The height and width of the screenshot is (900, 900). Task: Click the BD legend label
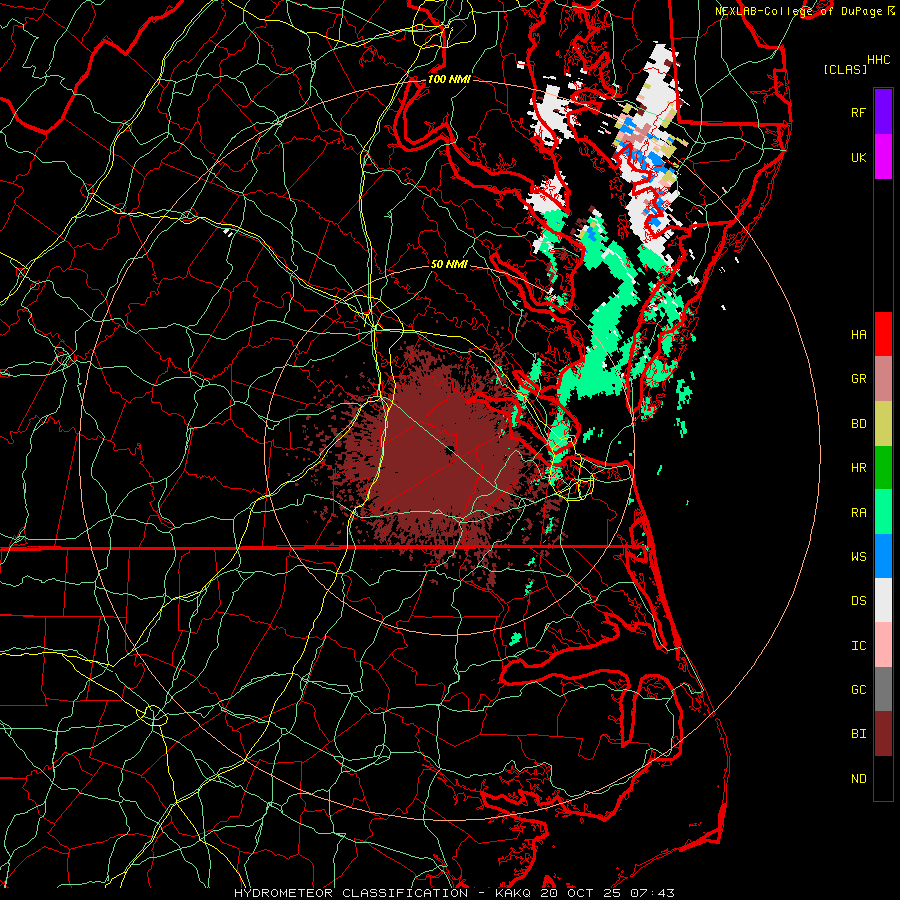coord(859,424)
